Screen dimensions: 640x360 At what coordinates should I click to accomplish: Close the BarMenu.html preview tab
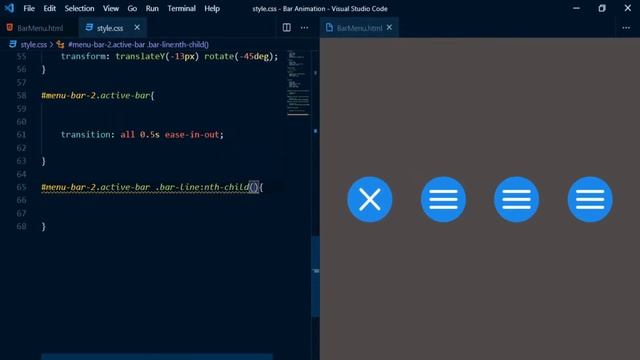pos(389,27)
